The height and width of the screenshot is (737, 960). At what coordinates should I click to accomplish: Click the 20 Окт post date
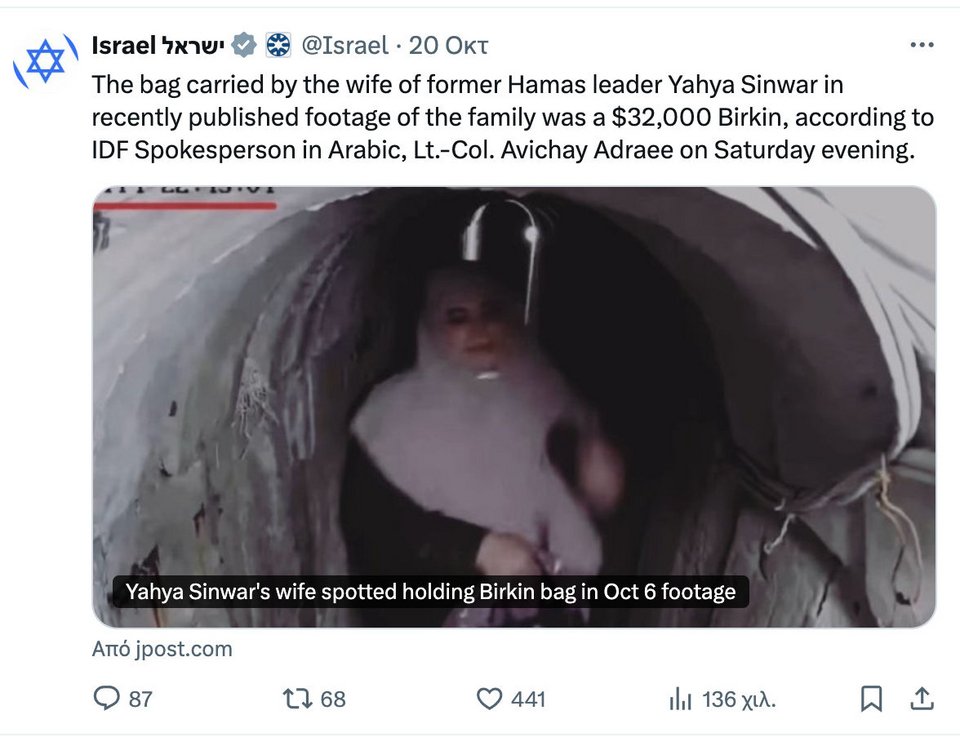(x=448, y=45)
